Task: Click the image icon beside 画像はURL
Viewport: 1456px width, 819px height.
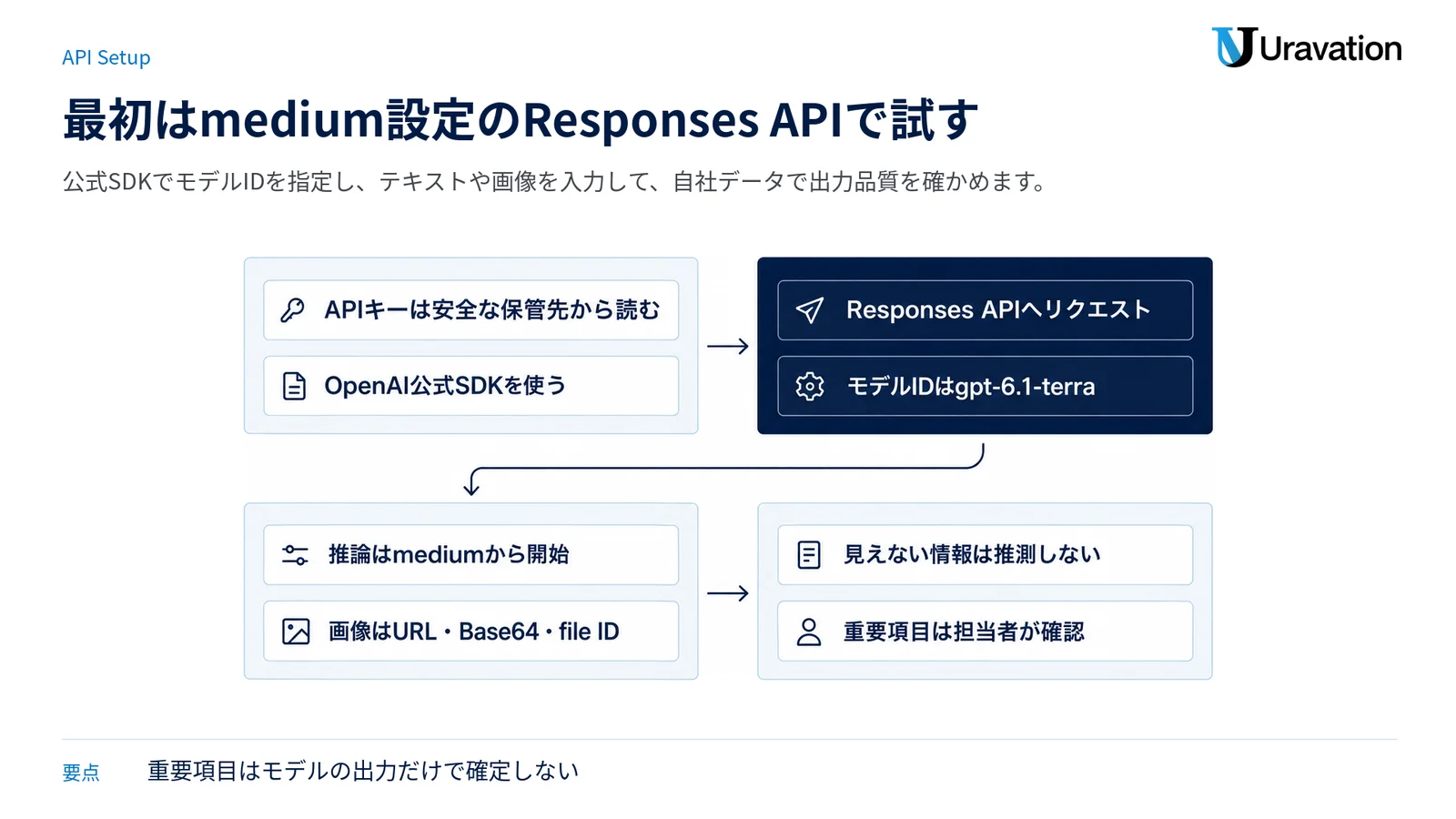Action: click(x=296, y=632)
